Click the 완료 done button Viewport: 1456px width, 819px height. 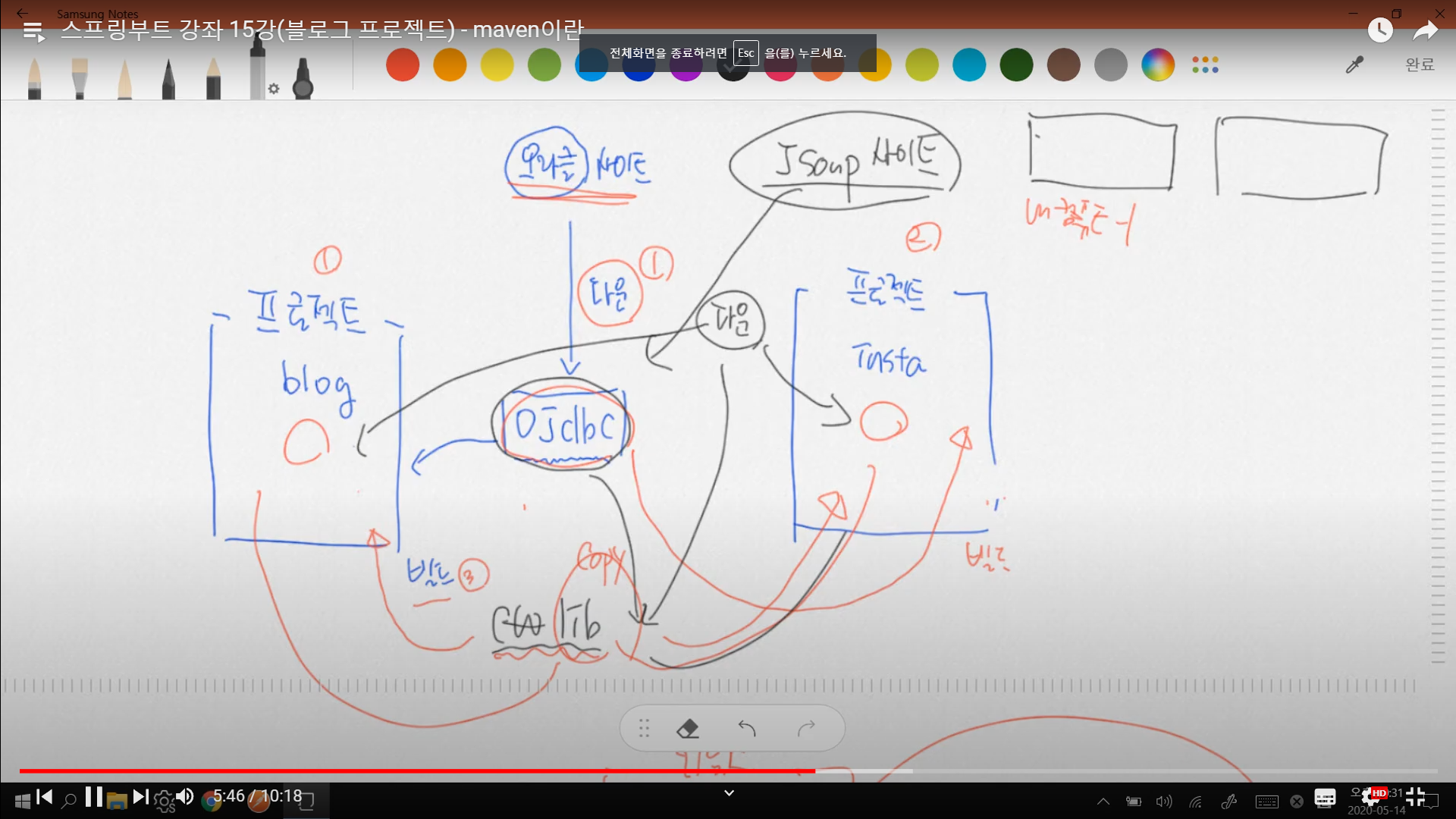pyautogui.click(x=1420, y=64)
